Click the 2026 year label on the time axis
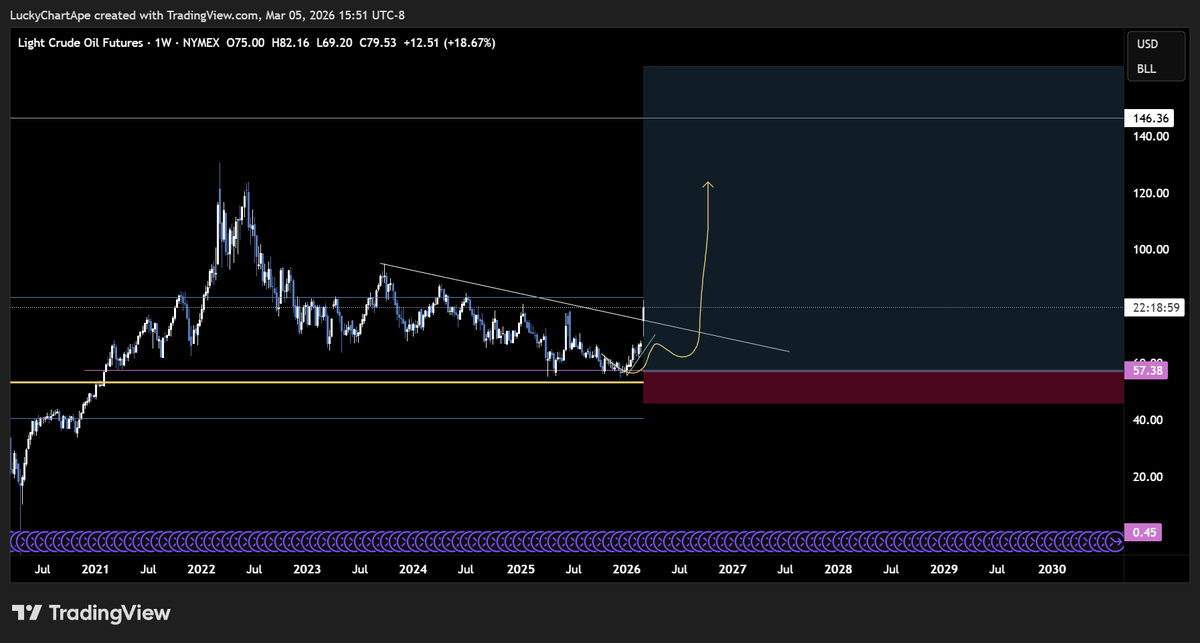The image size is (1200, 643). tap(626, 568)
